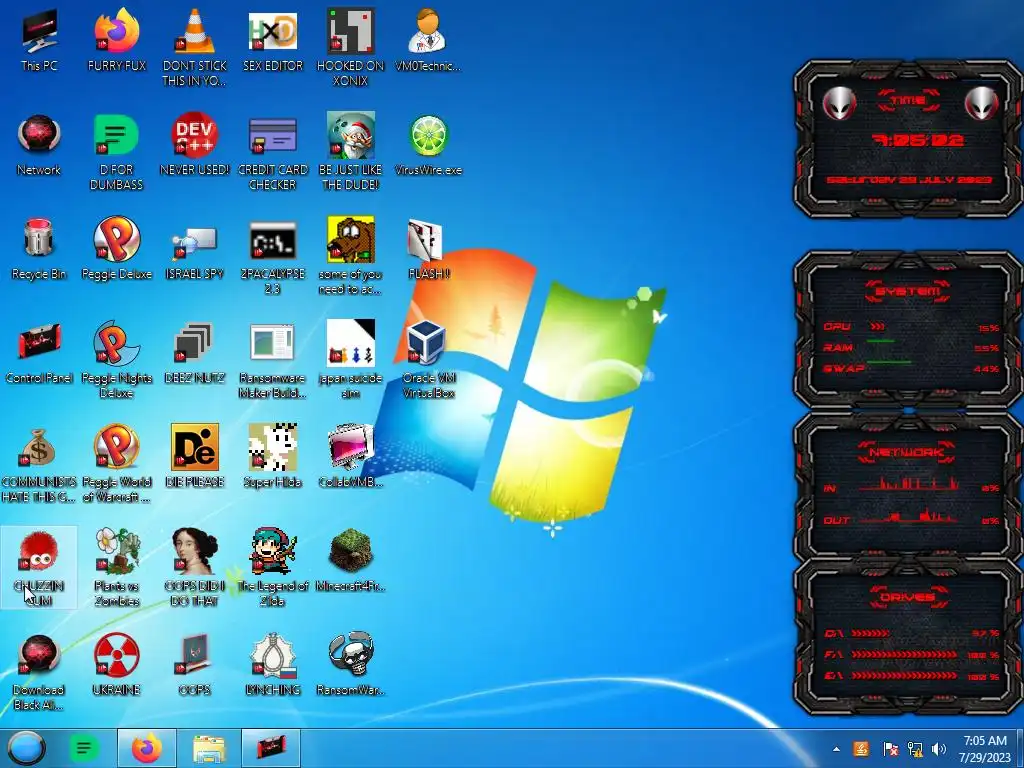Switch to the red Control Panel taskbar button

[x=271, y=748]
